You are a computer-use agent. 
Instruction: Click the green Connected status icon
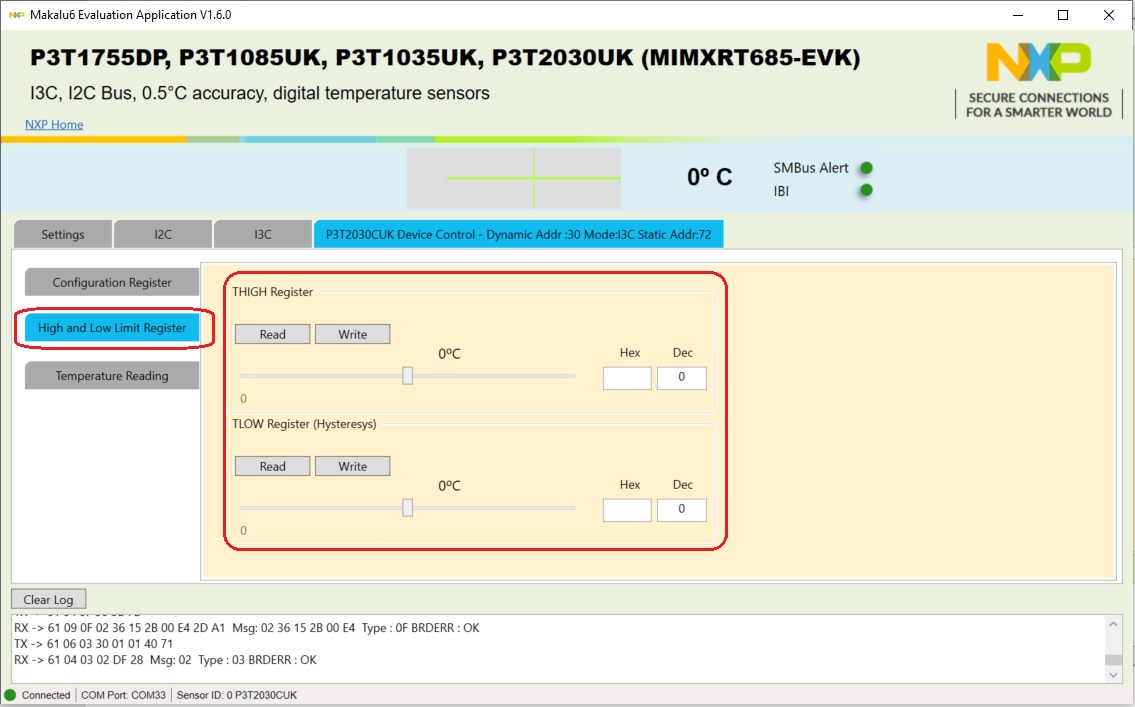[11, 695]
